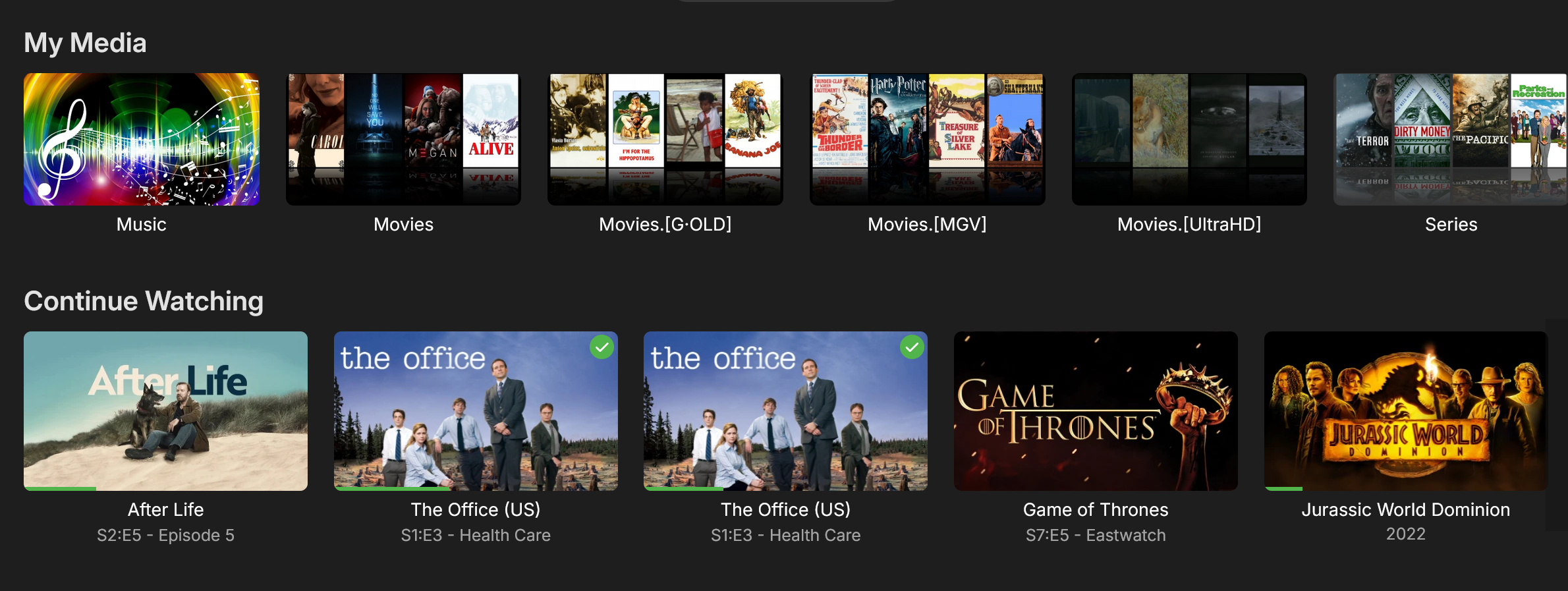Click Game of Thrones title text
Viewport: 1568px width, 591px height.
click(1096, 509)
